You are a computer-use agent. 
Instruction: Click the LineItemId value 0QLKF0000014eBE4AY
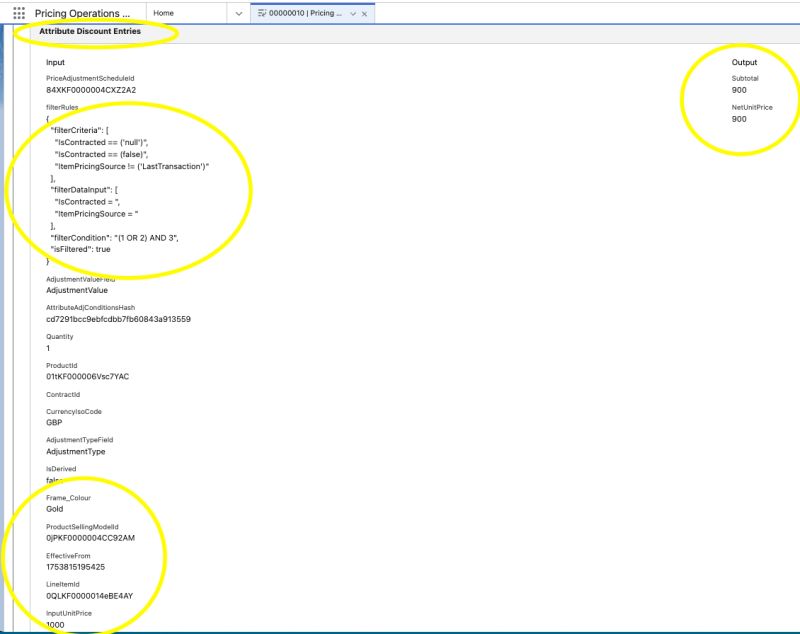[x=89, y=596]
